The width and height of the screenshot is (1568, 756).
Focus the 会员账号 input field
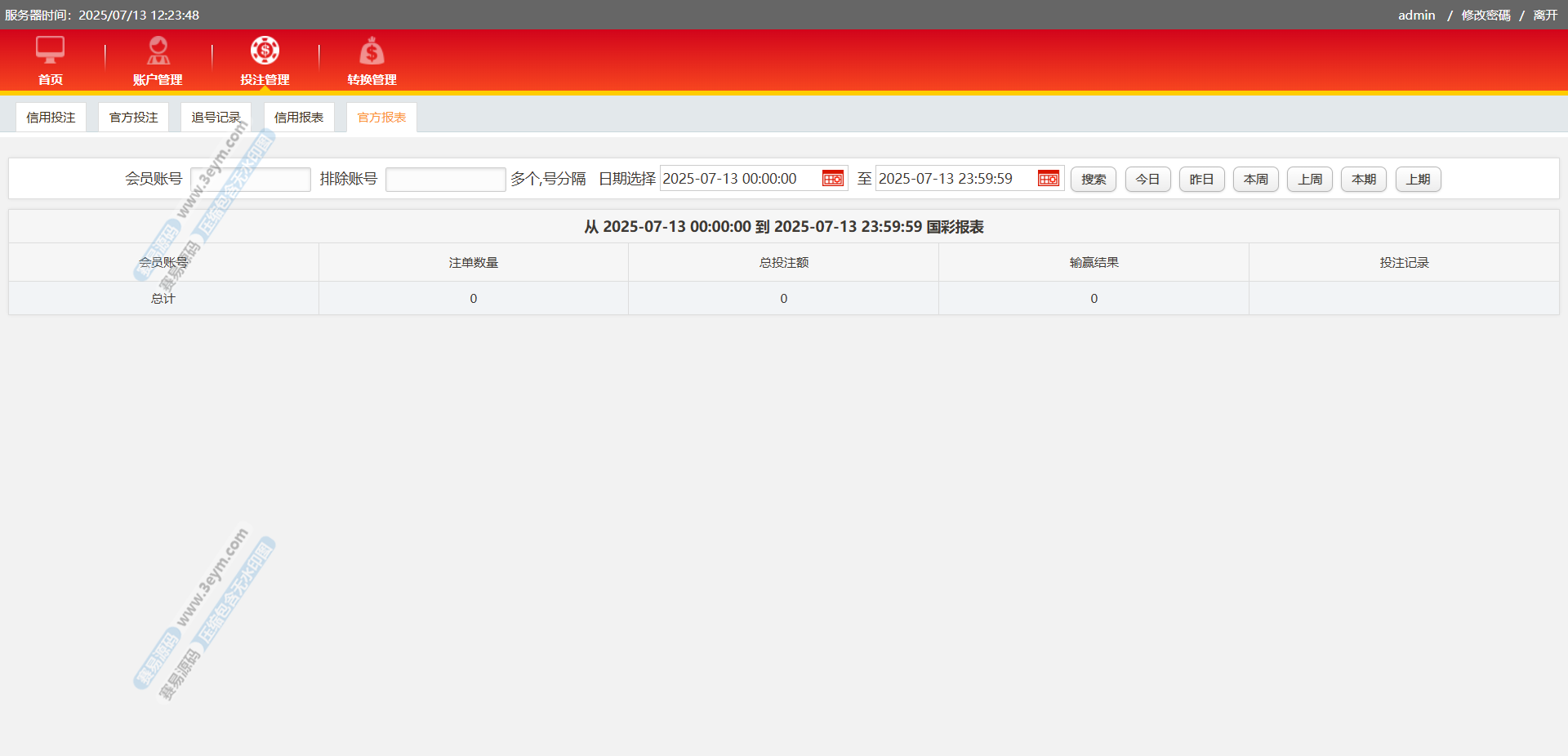coord(250,180)
